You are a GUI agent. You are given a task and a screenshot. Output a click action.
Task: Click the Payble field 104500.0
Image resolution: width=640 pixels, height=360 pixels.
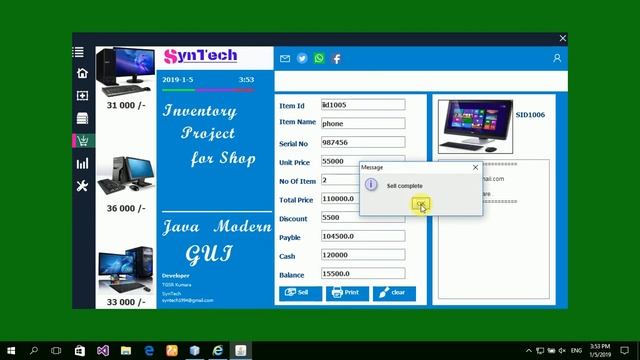pos(363,236)
